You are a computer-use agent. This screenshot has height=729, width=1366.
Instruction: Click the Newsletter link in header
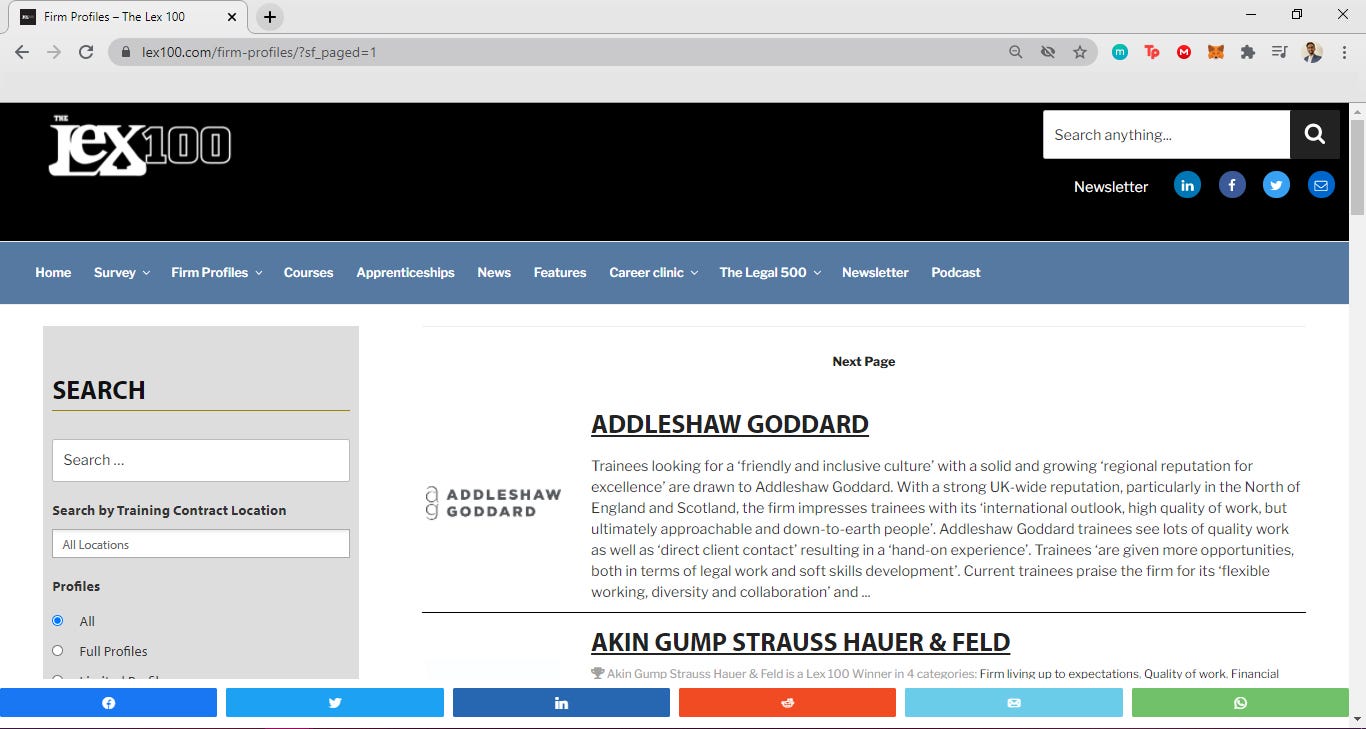click(1111, 186)
